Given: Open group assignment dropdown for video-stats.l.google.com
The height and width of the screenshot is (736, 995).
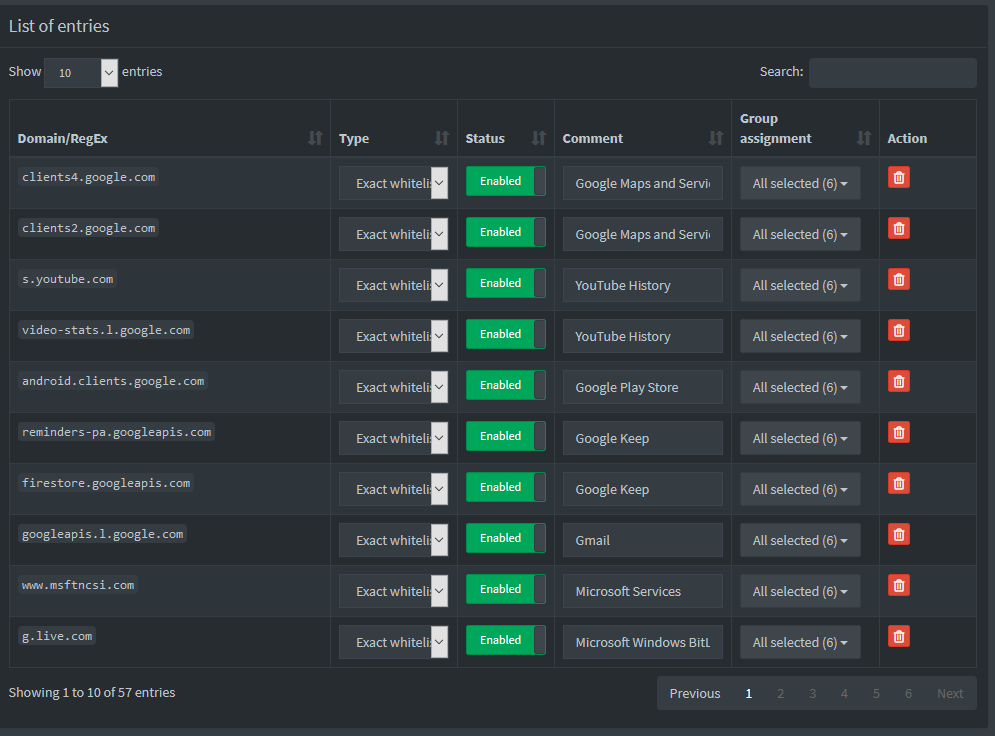Looking at the screenshot, I should [800, 336].
